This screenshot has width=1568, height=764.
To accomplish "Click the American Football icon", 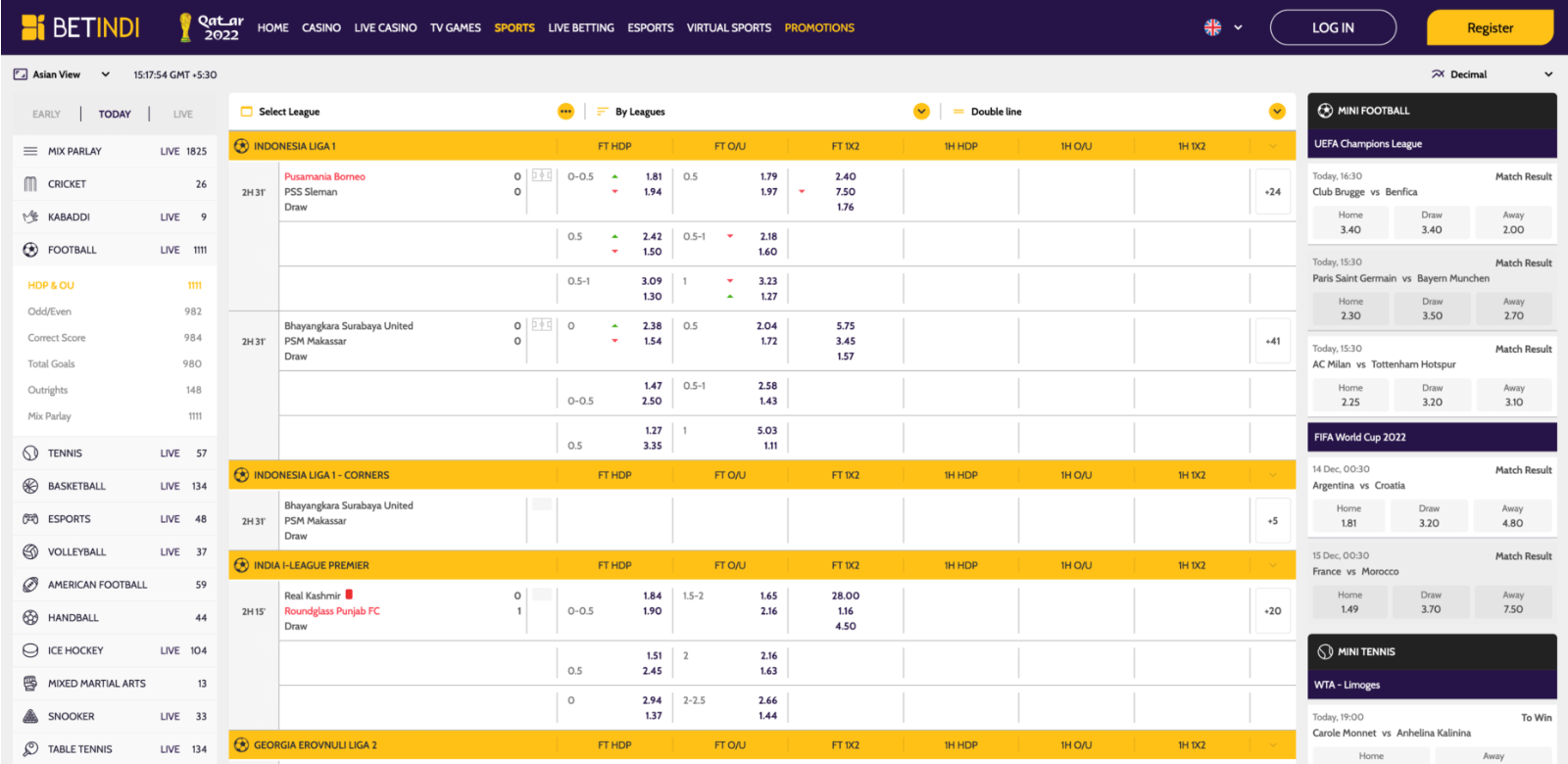I will [x=30, y=585].
